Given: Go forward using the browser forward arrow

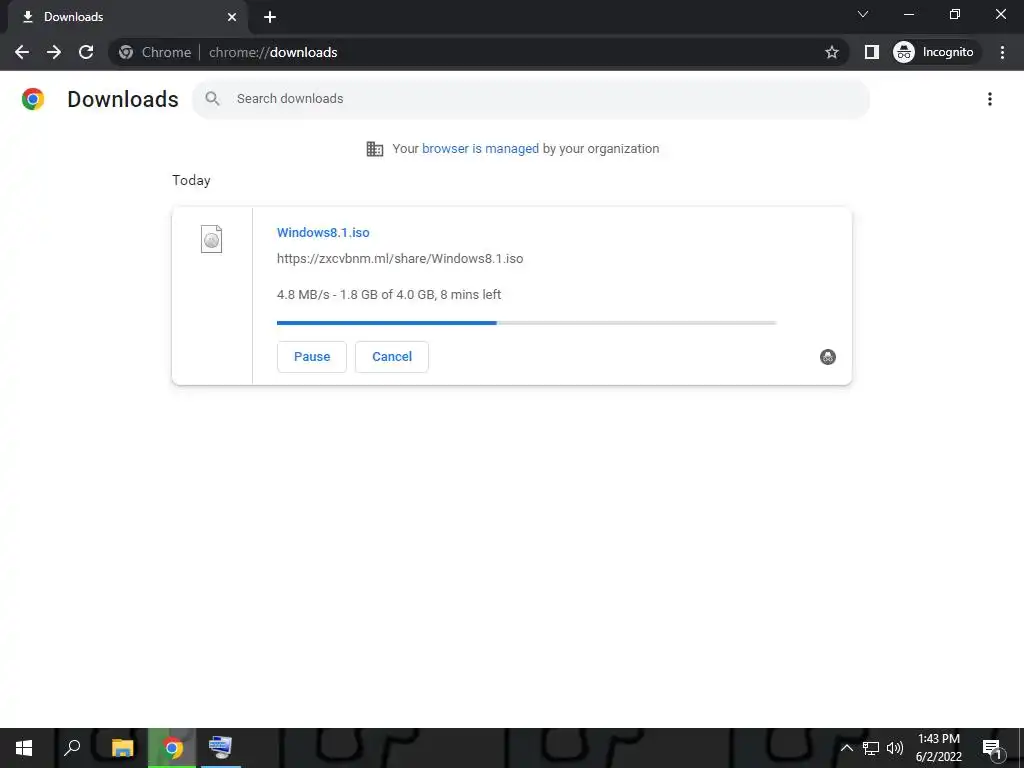Looking at the screenshot, I should tap(54, 52).
